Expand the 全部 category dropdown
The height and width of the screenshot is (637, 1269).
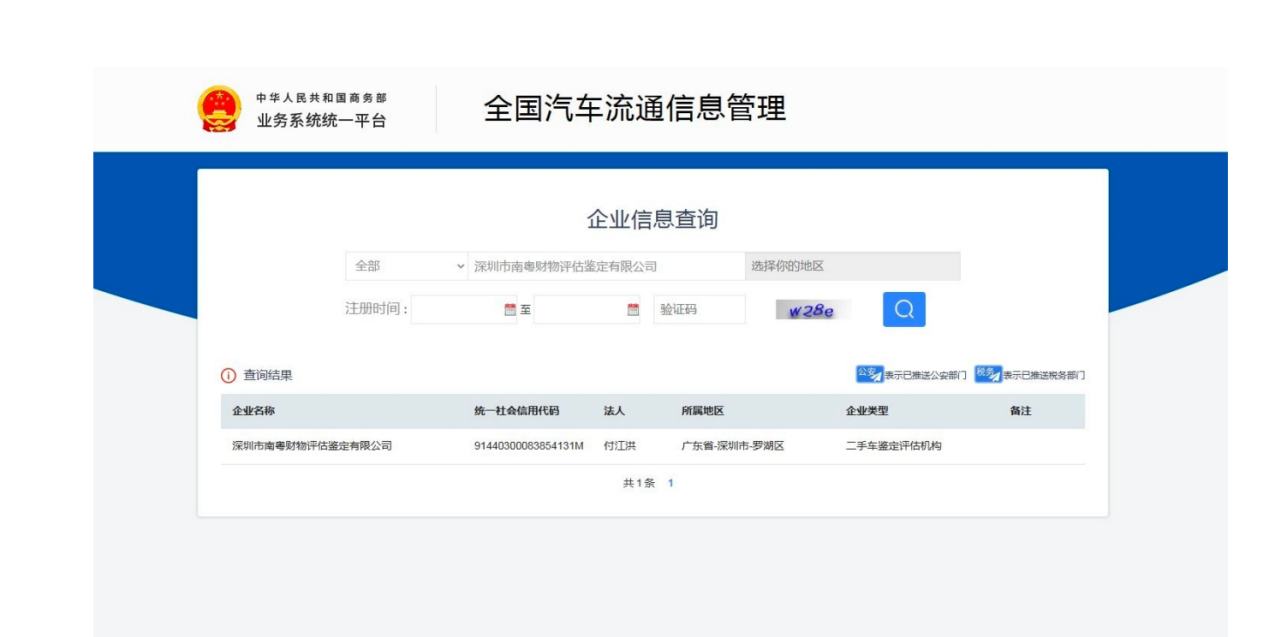coord(406,266)
